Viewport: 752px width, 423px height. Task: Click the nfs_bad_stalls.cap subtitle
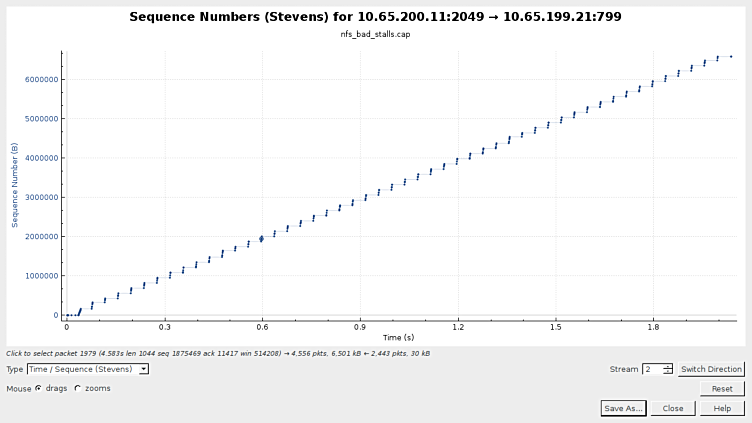click(375, 34)
